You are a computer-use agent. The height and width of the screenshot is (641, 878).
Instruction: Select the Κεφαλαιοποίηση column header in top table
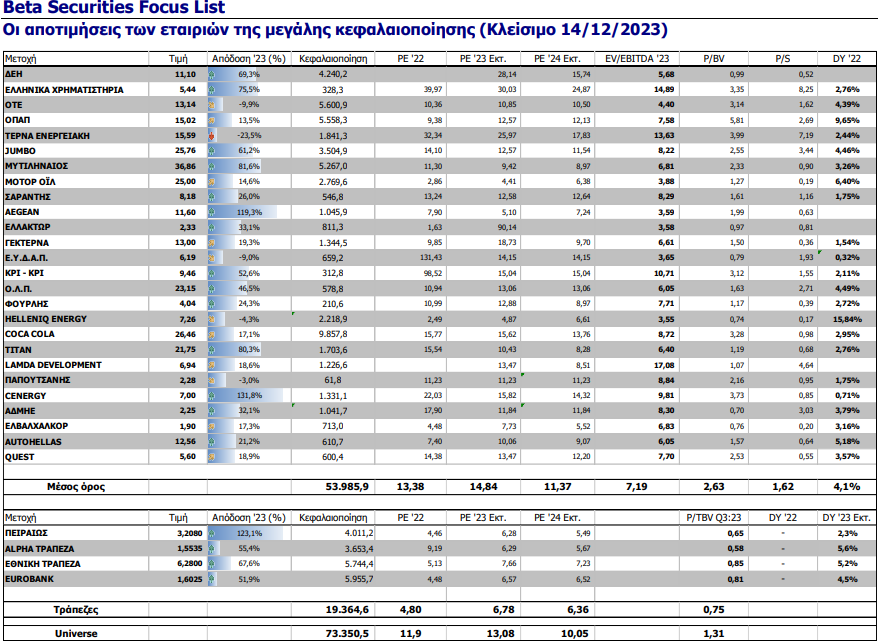pyautogui.click(x=333, y=59)
